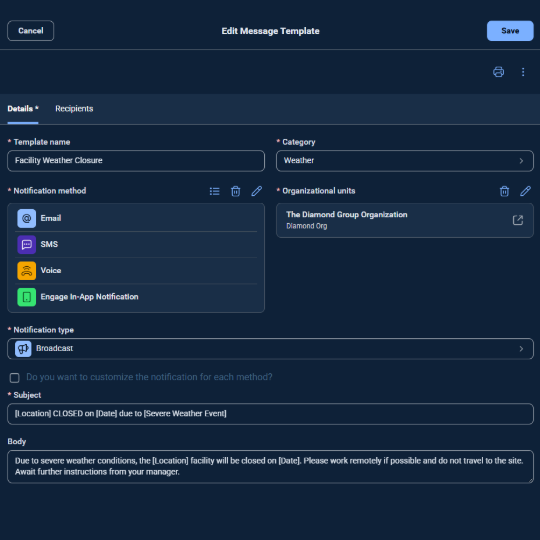Open Diamond Group Organization external link icon
The width and height of the screenshot is (540, 540).
click(x=518, y=220)
